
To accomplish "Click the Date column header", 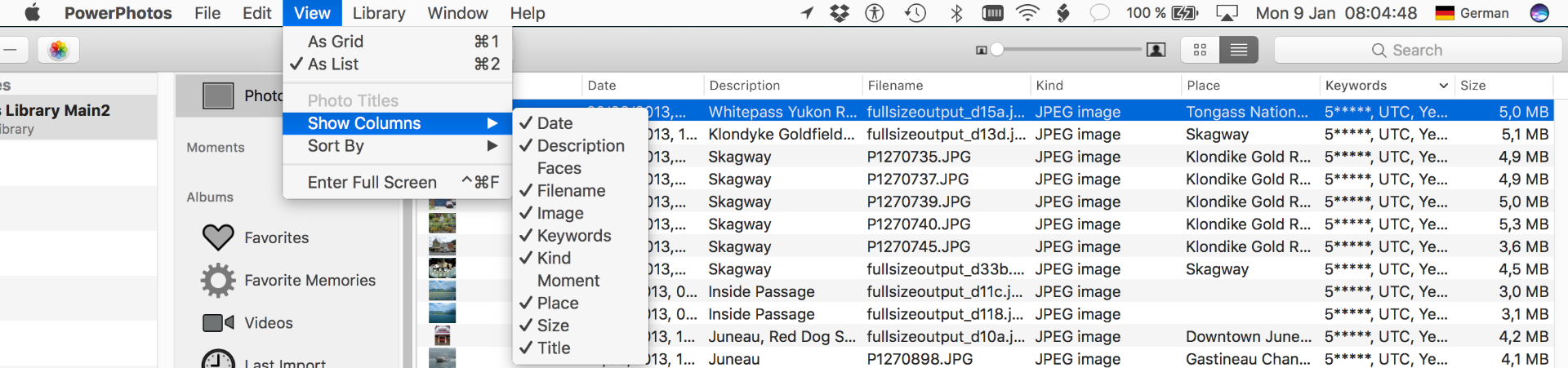I will tap(643, 86).
